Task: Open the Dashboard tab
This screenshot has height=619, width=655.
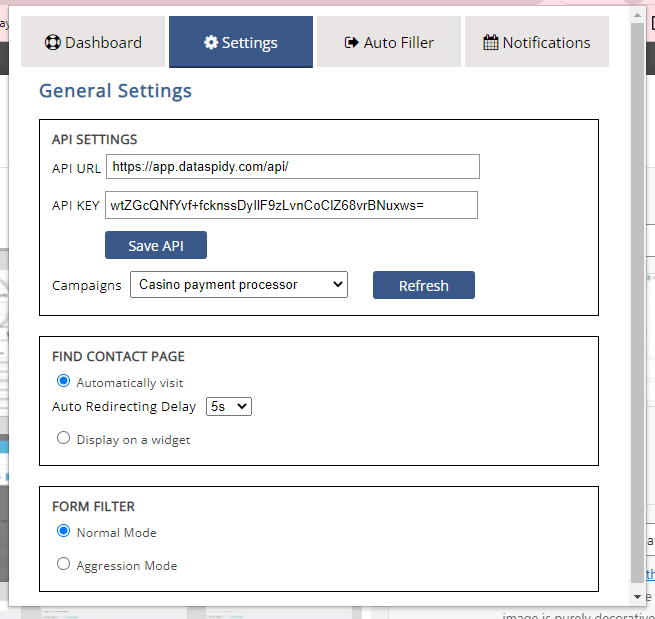Action: (93, 43)
